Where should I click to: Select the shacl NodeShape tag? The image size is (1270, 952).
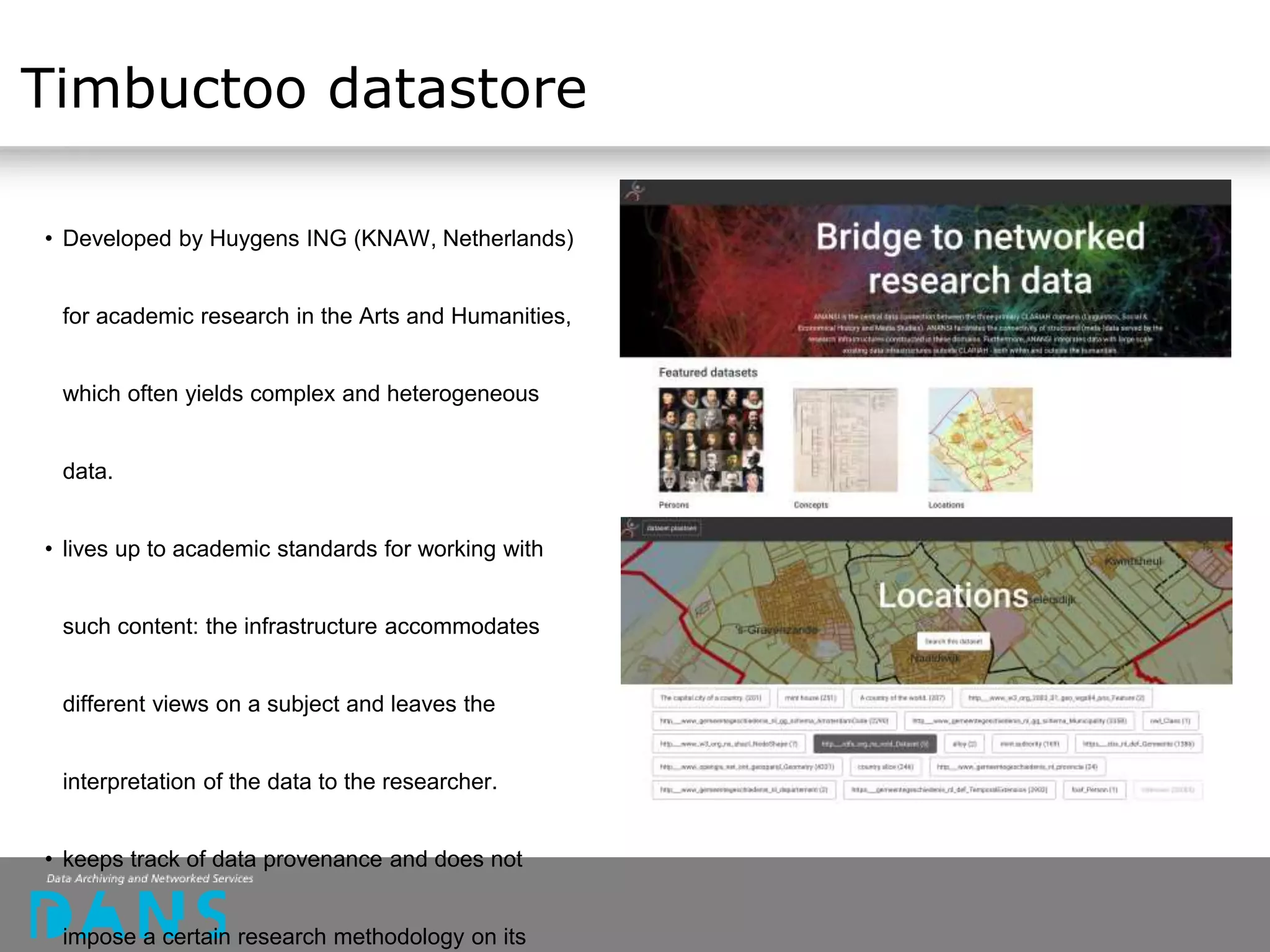pyautogui.click(x=729, y=744)
